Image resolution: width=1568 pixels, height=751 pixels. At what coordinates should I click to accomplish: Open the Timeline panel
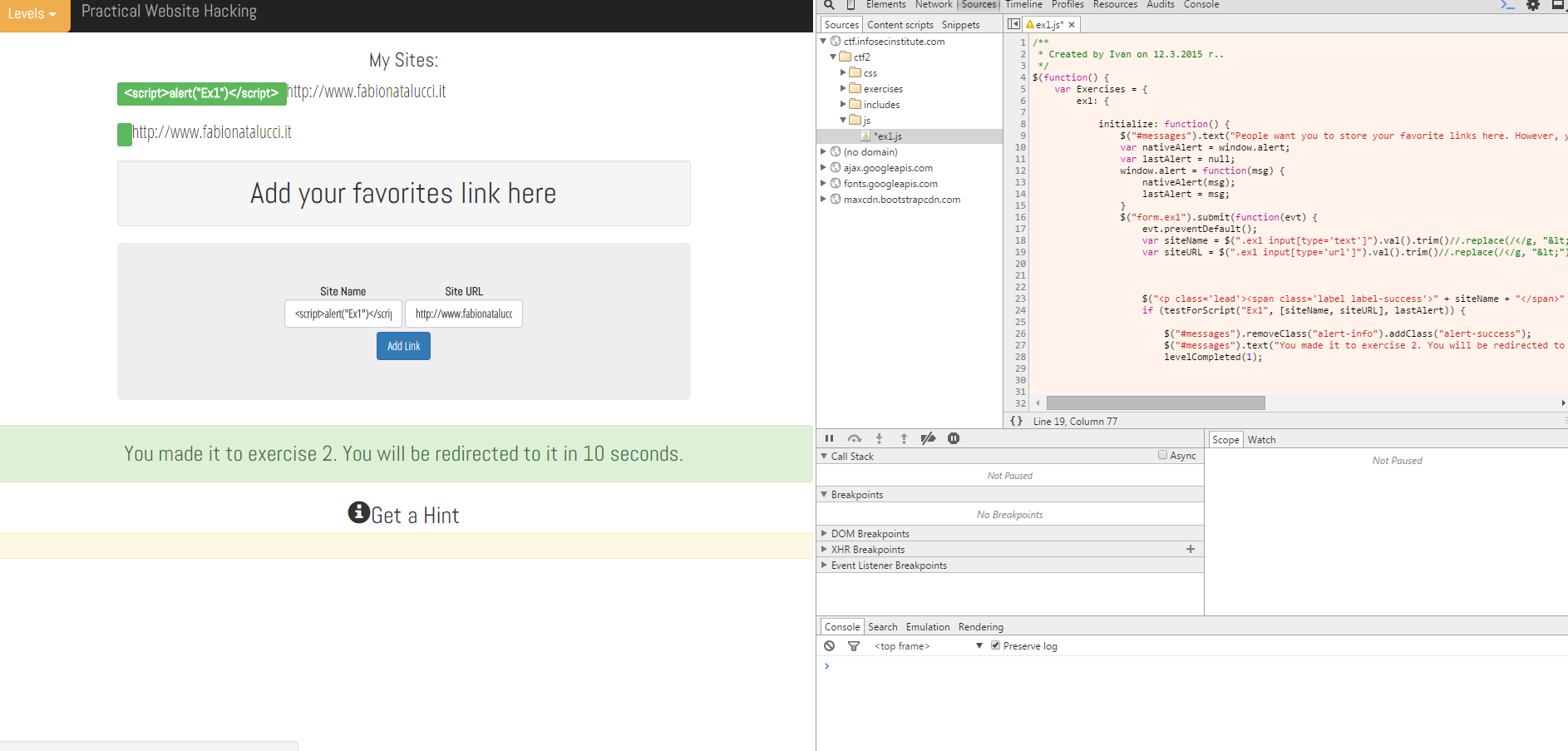pyautogui.click(x=1023, y=5)
